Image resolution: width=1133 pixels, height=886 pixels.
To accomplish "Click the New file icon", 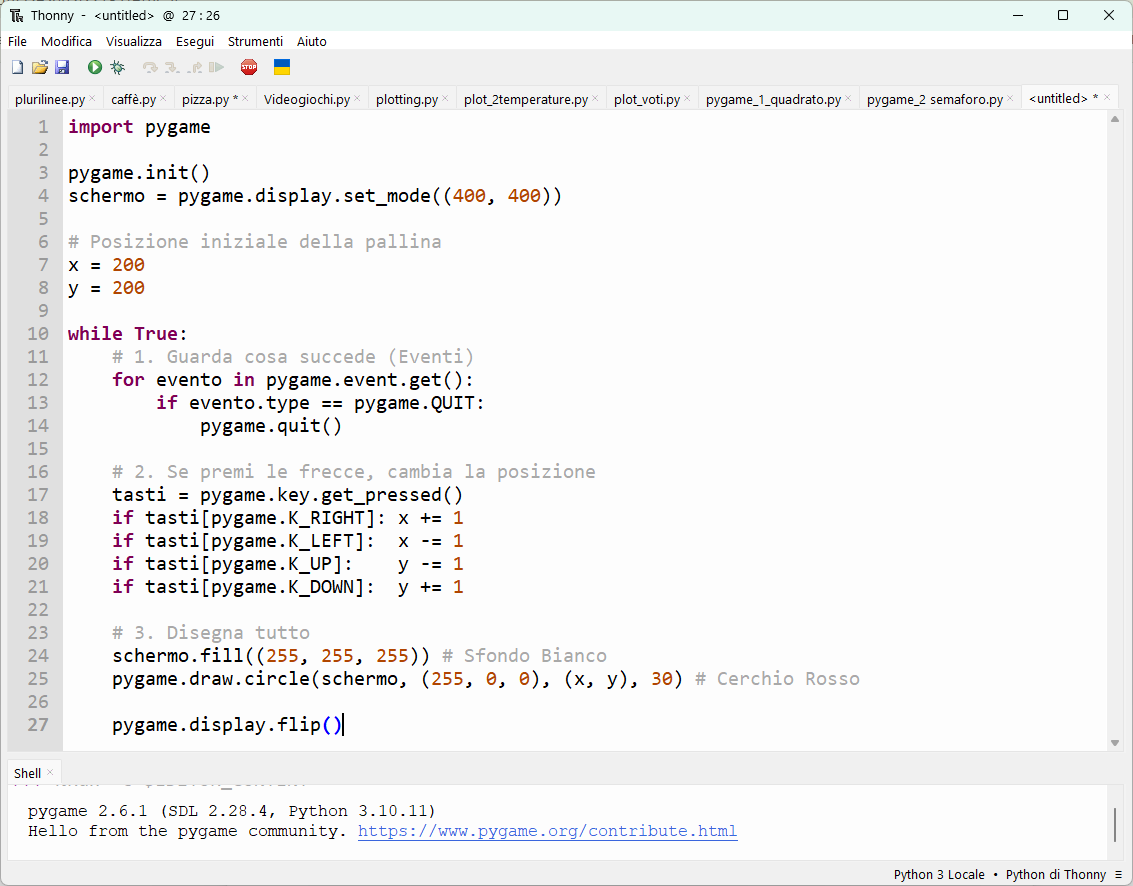I will point(17,67).
